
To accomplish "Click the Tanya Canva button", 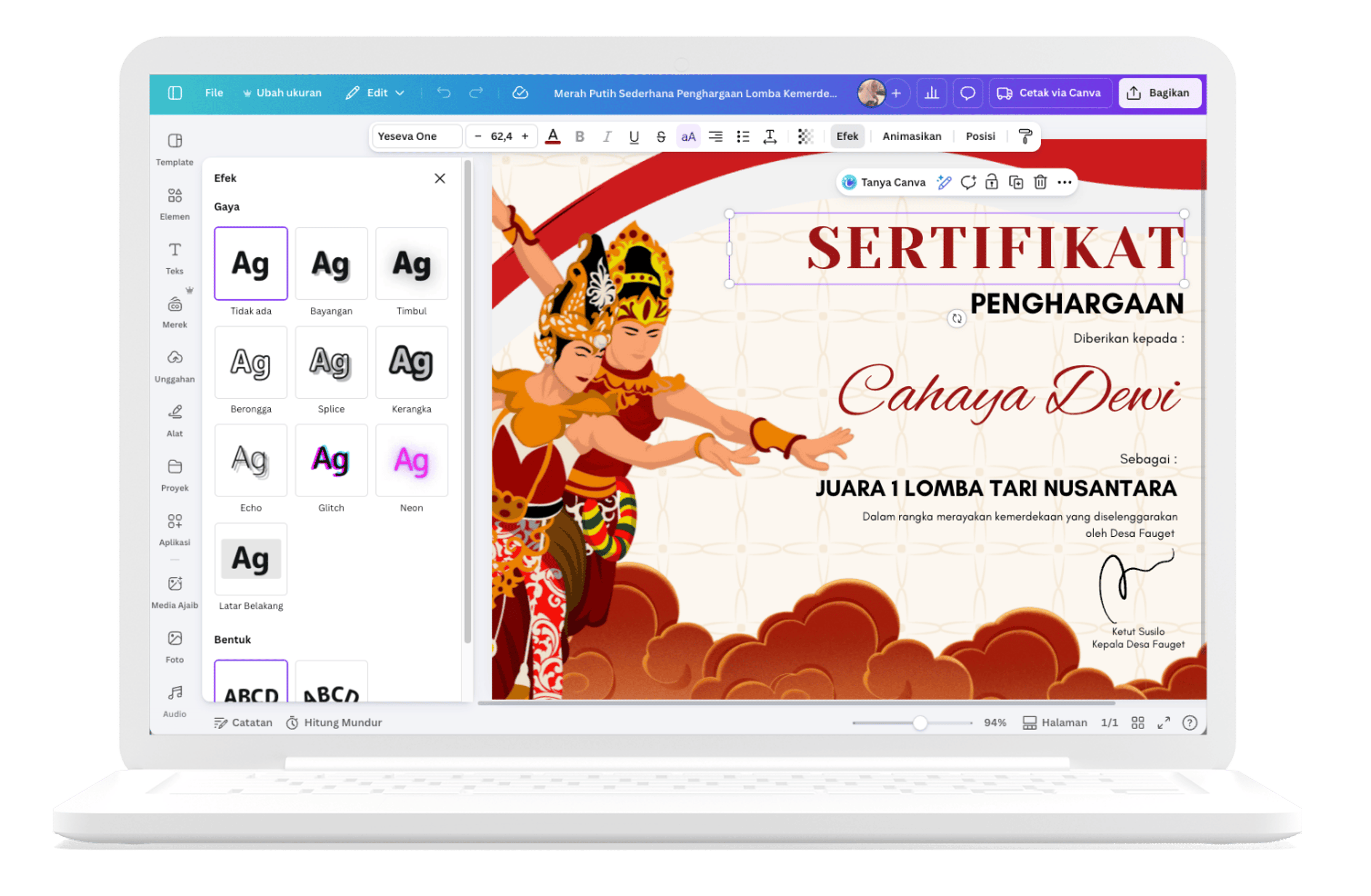I will (883, 182).
